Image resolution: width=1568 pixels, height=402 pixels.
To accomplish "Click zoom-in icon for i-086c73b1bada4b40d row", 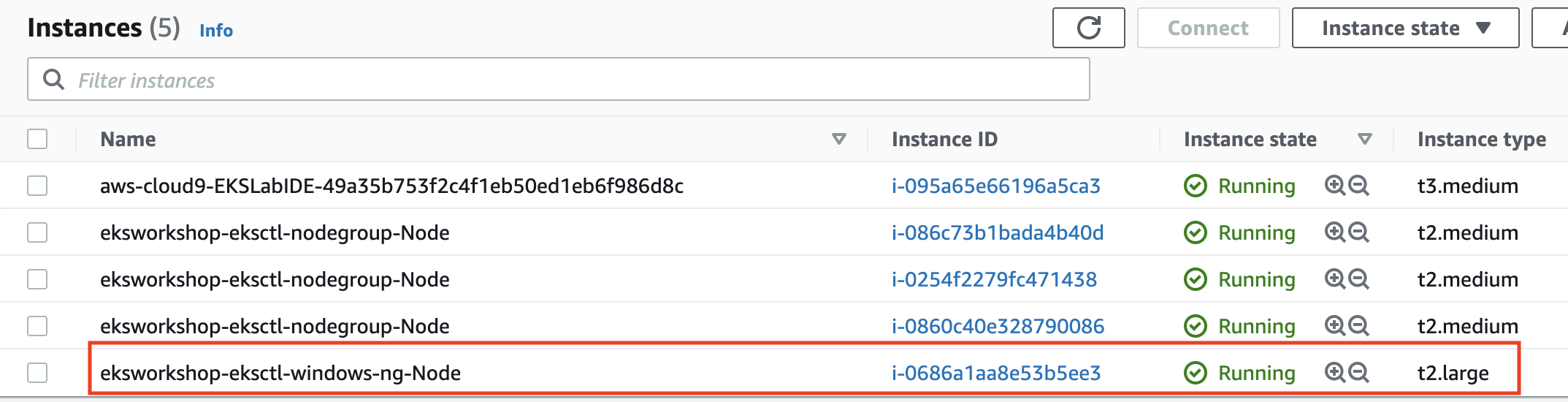I will pyautogui.click(x=1335, y=232).
